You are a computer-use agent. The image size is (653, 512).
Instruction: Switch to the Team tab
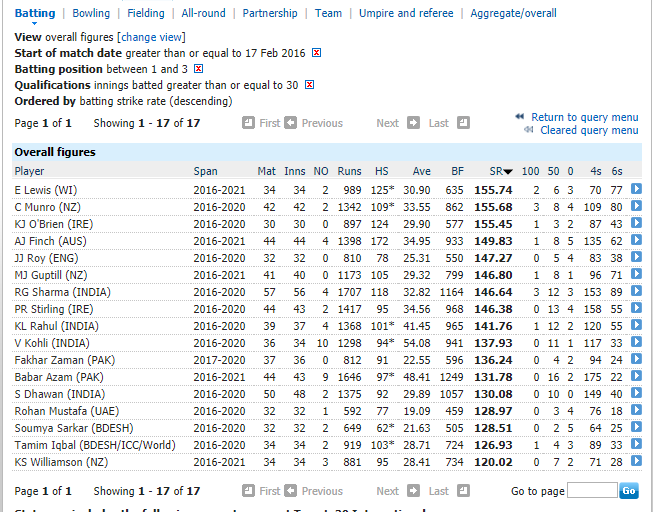(x=328, y=13)
